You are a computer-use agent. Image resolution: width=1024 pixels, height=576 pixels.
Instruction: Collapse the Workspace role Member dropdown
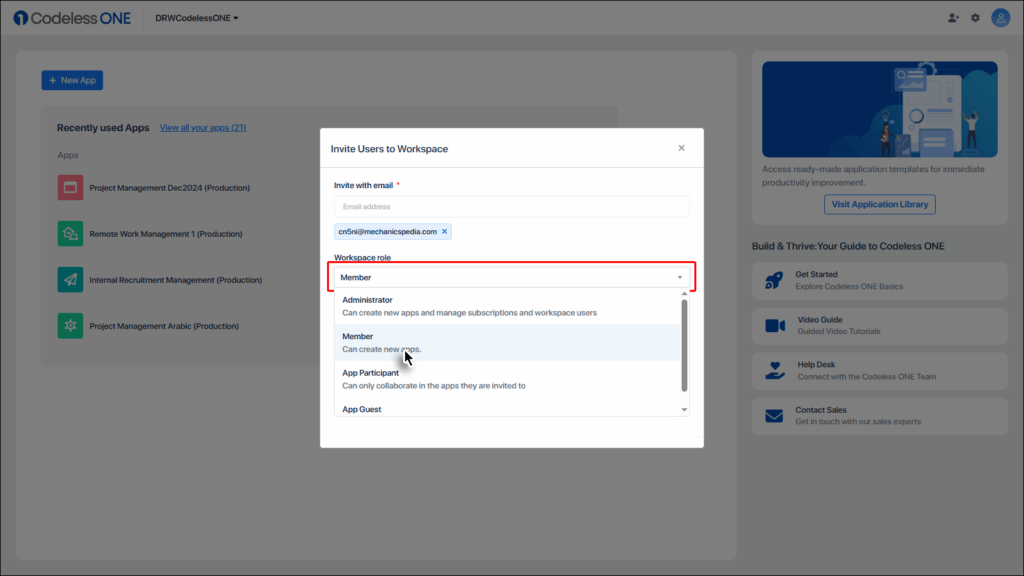click(512, 278)
